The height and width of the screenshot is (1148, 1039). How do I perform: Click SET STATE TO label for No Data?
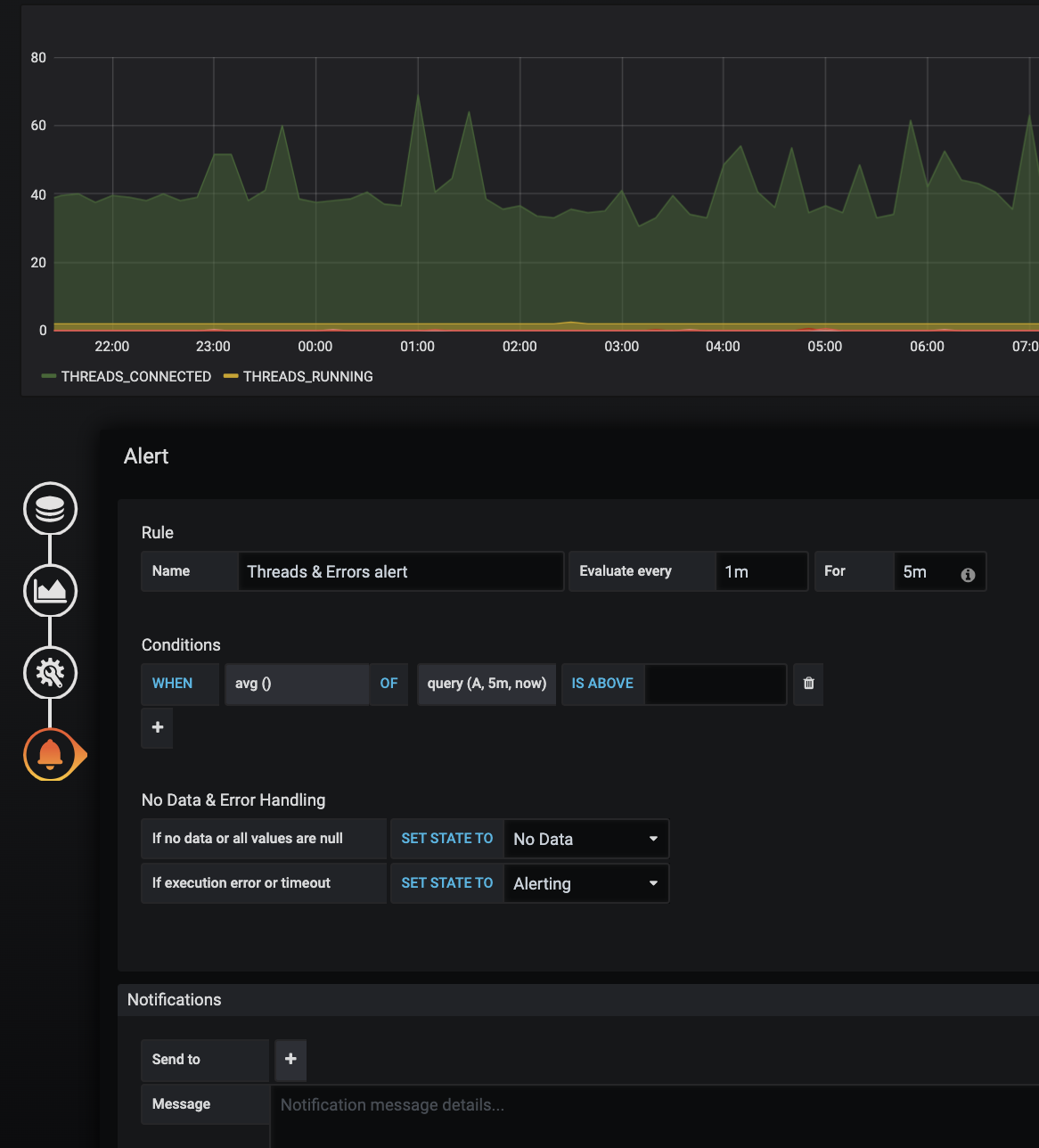(x=447, y=839)
